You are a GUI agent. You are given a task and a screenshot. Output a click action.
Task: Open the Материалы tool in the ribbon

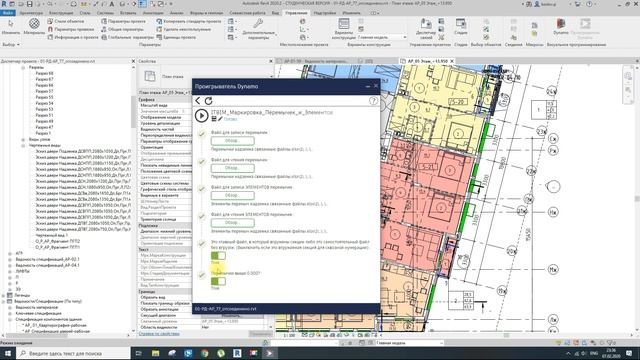click(34, 27)
